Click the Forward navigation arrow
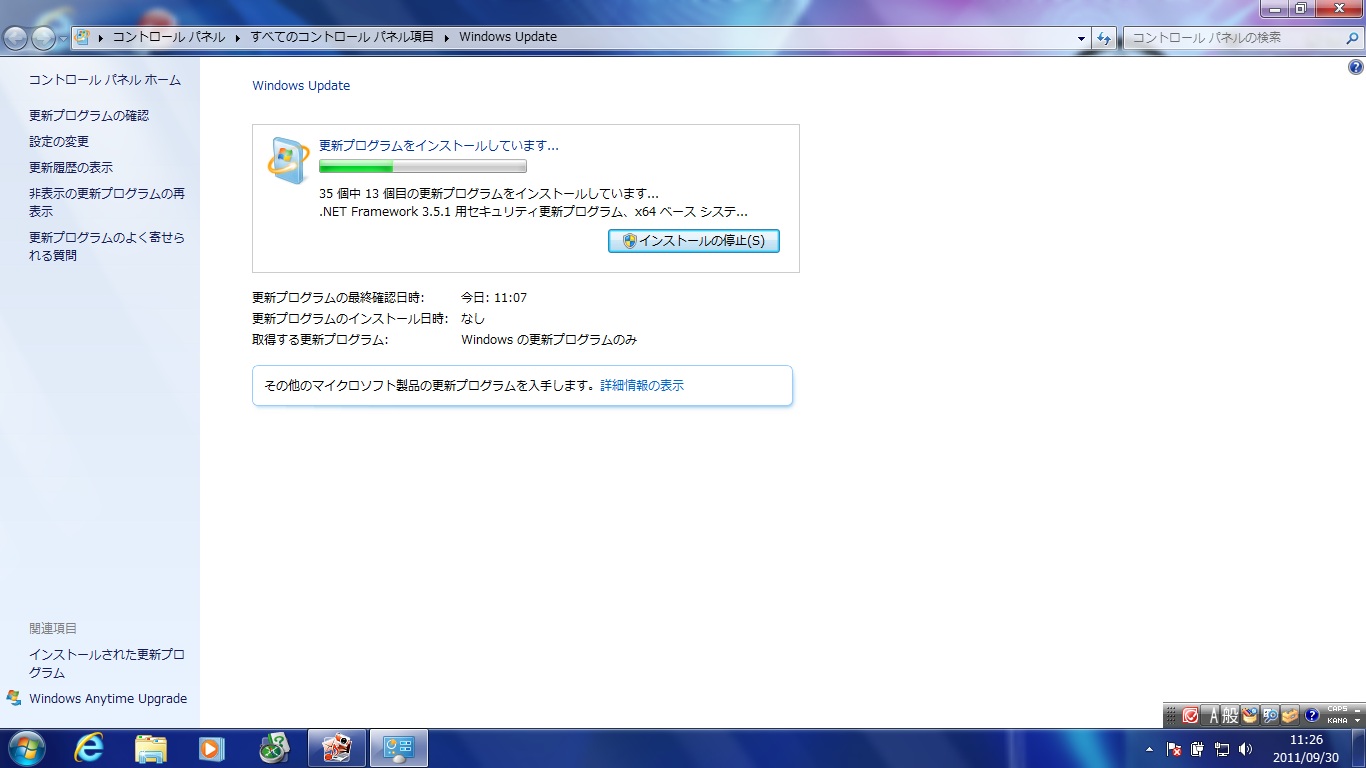The width and height of the screenshot is (1366, 768). pos(44,38)
